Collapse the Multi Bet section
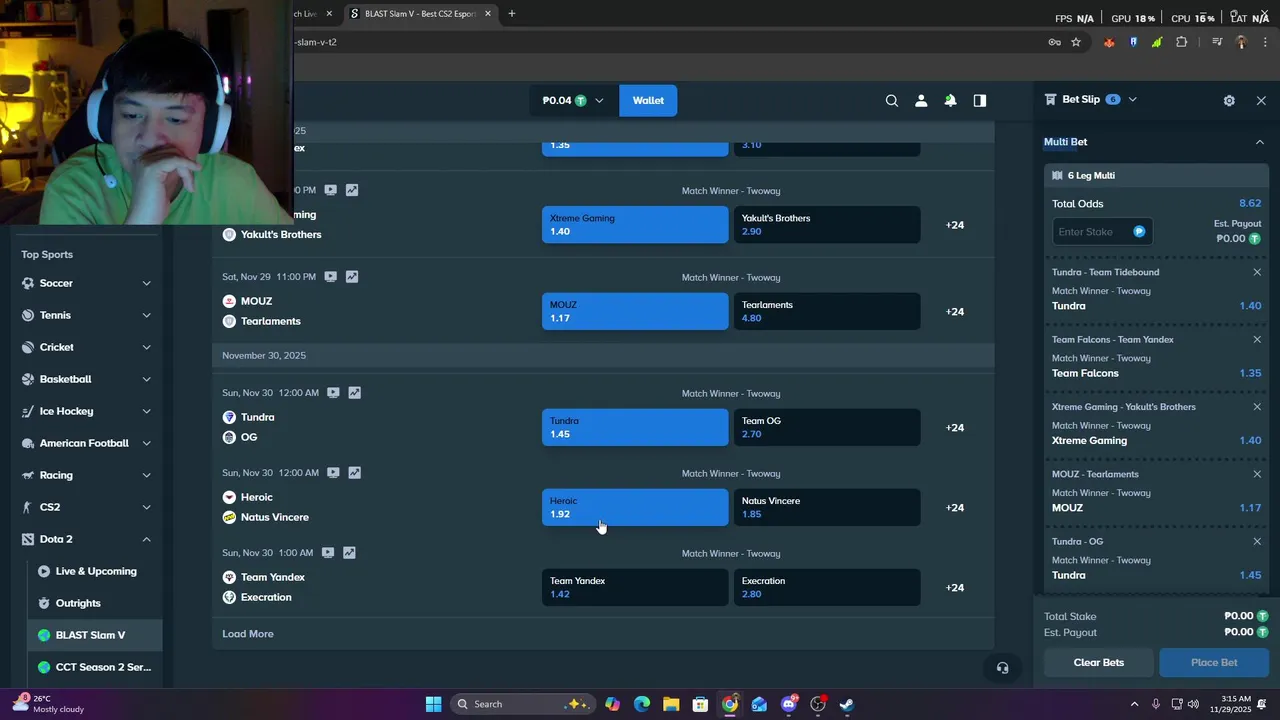This screenshot has width=1280, height=720. pos(1259,142)
